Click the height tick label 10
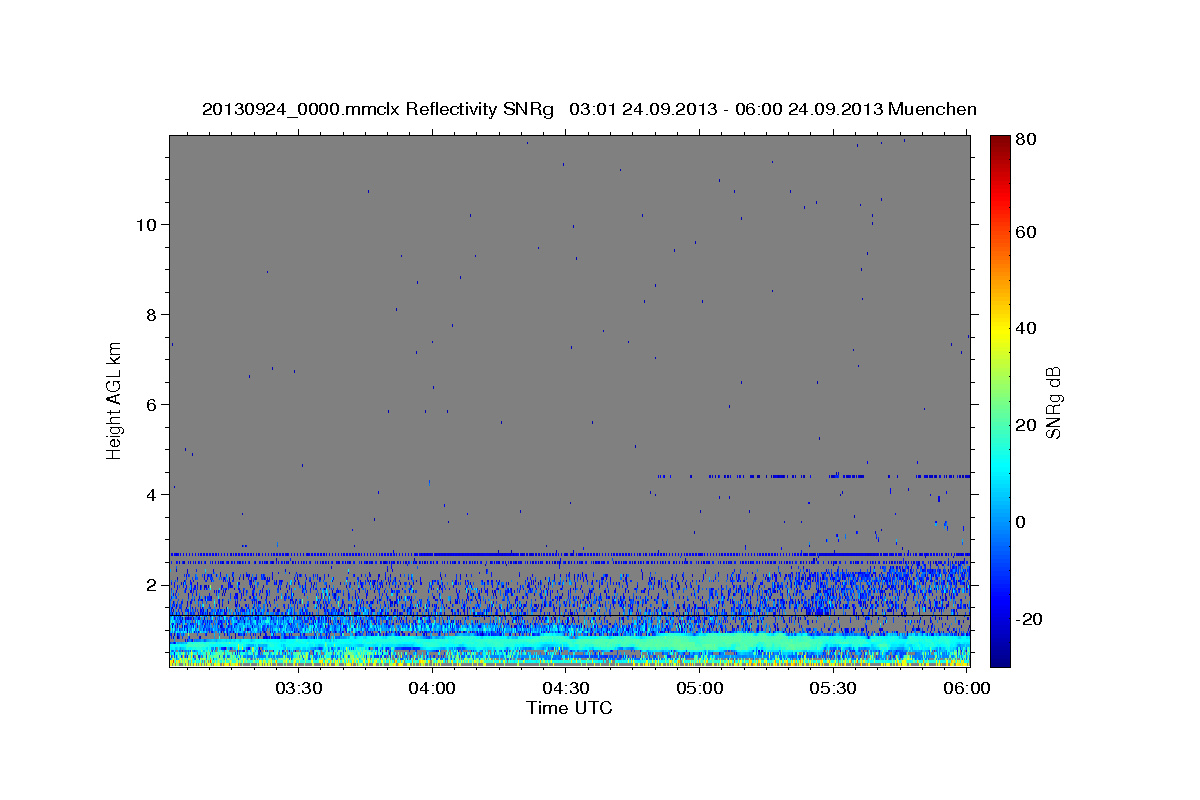 [x=146, y=224]
